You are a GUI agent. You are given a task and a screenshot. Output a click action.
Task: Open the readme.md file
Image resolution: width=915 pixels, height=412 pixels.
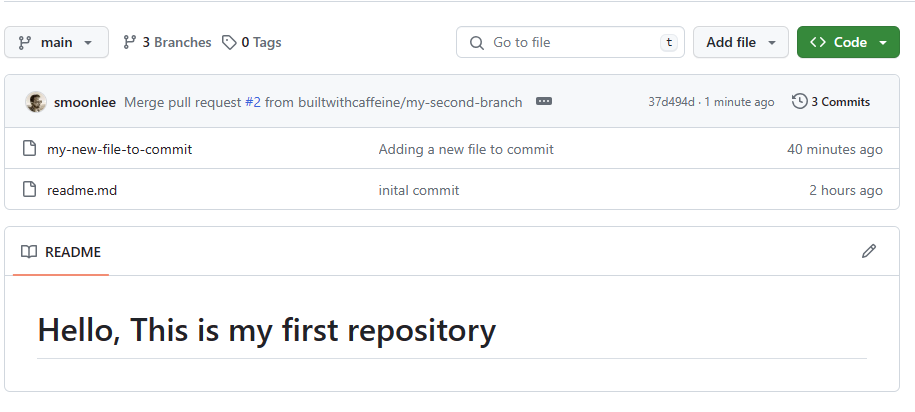click(82, 190)
